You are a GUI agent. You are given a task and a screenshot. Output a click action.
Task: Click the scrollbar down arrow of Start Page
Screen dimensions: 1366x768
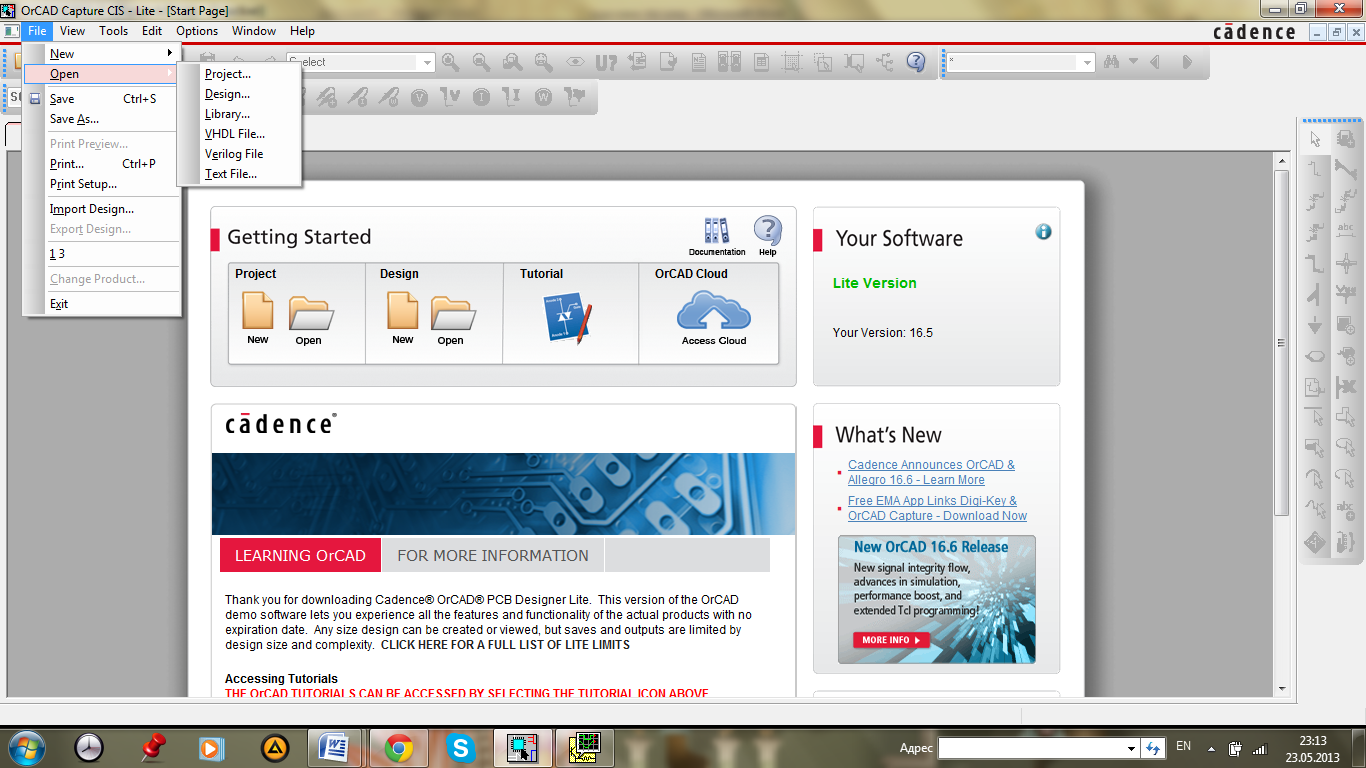(x=1282, y=688)
